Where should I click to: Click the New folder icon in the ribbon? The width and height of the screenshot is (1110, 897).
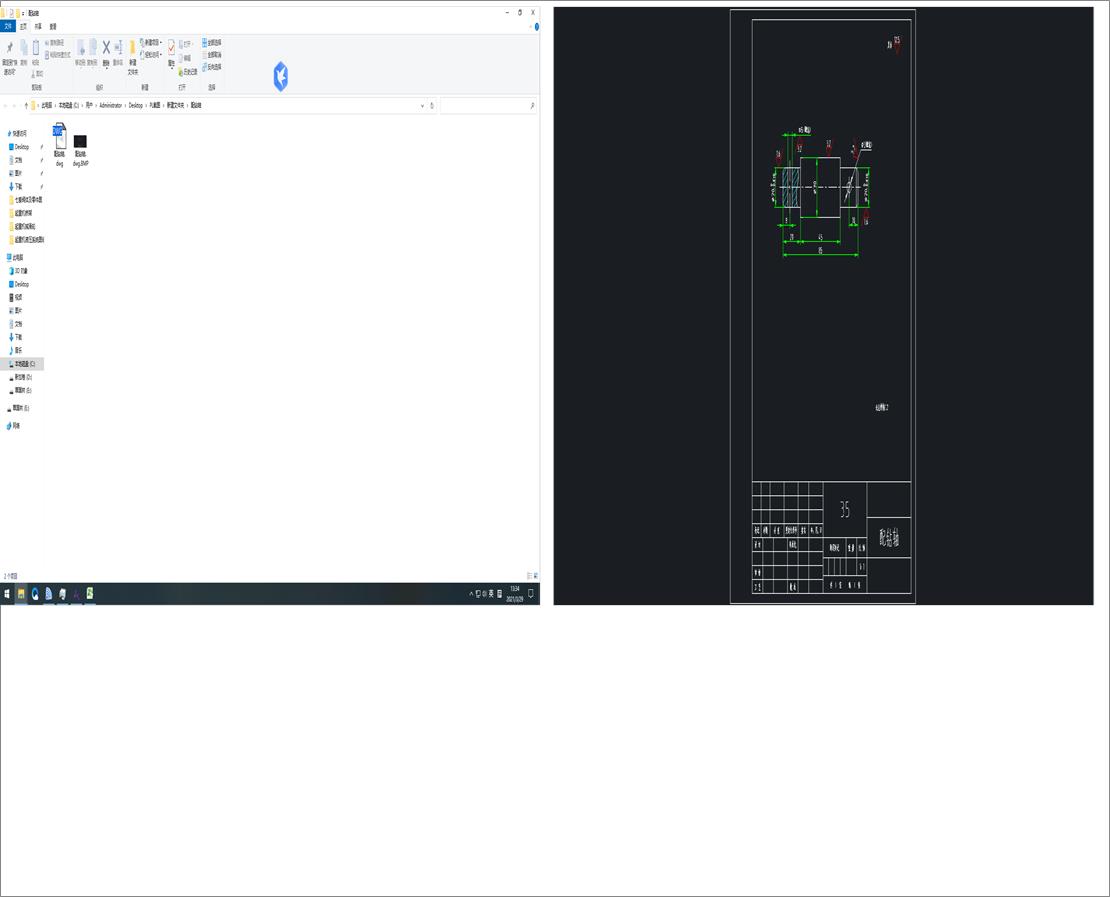(x=132, y=49)
